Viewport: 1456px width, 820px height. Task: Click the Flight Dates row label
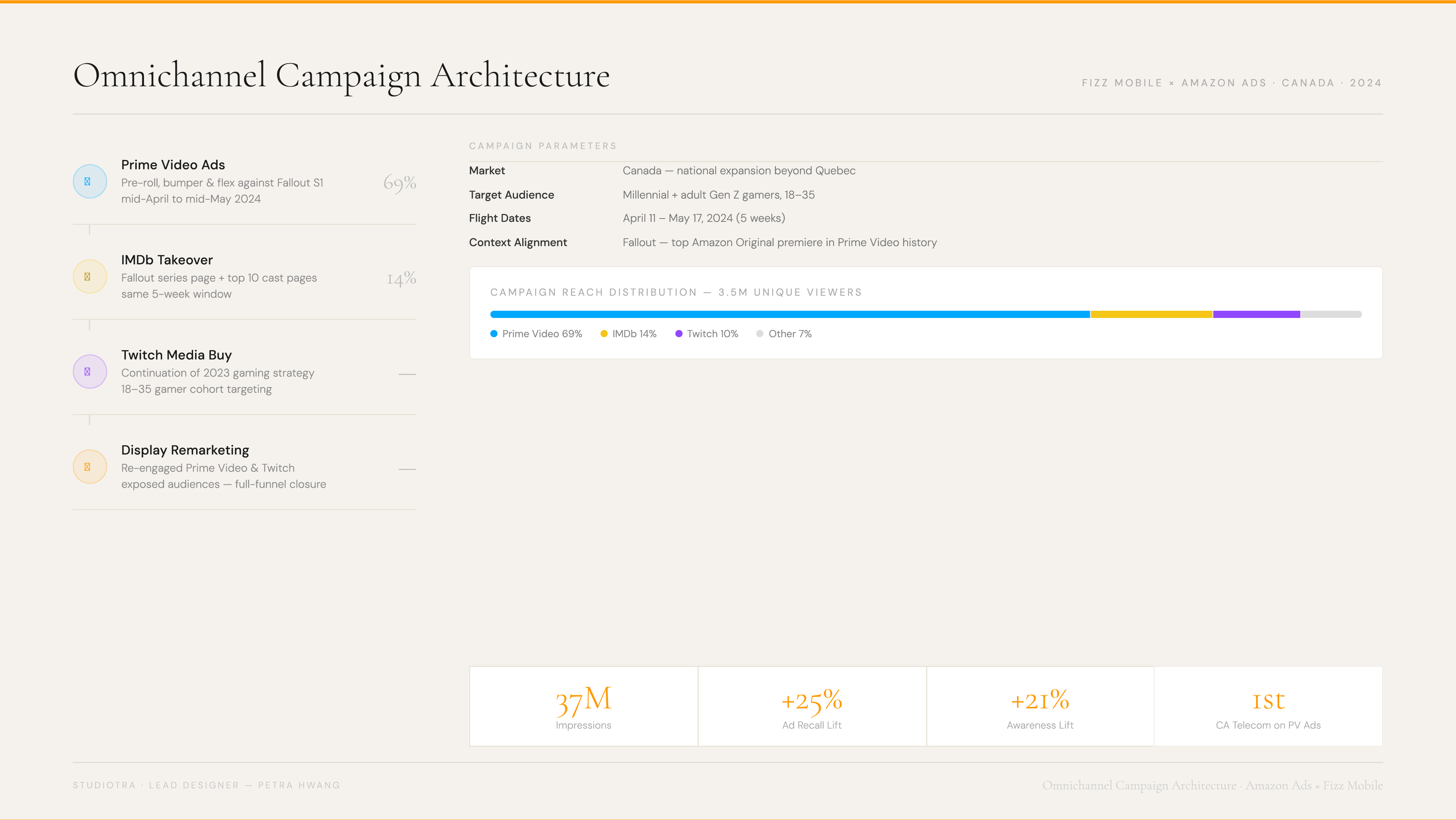(x=500, y=218)
